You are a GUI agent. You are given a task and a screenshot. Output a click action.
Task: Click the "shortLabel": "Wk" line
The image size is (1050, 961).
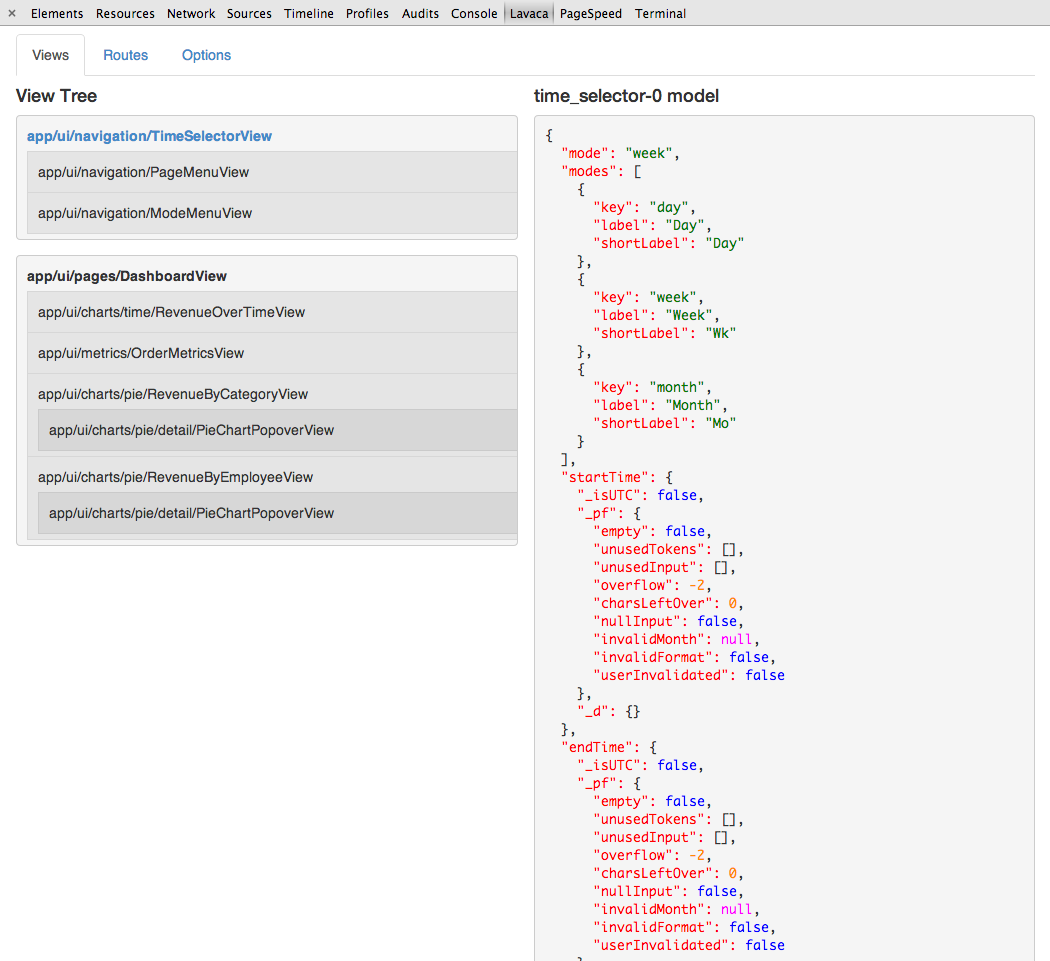click(x=664, y=334)
